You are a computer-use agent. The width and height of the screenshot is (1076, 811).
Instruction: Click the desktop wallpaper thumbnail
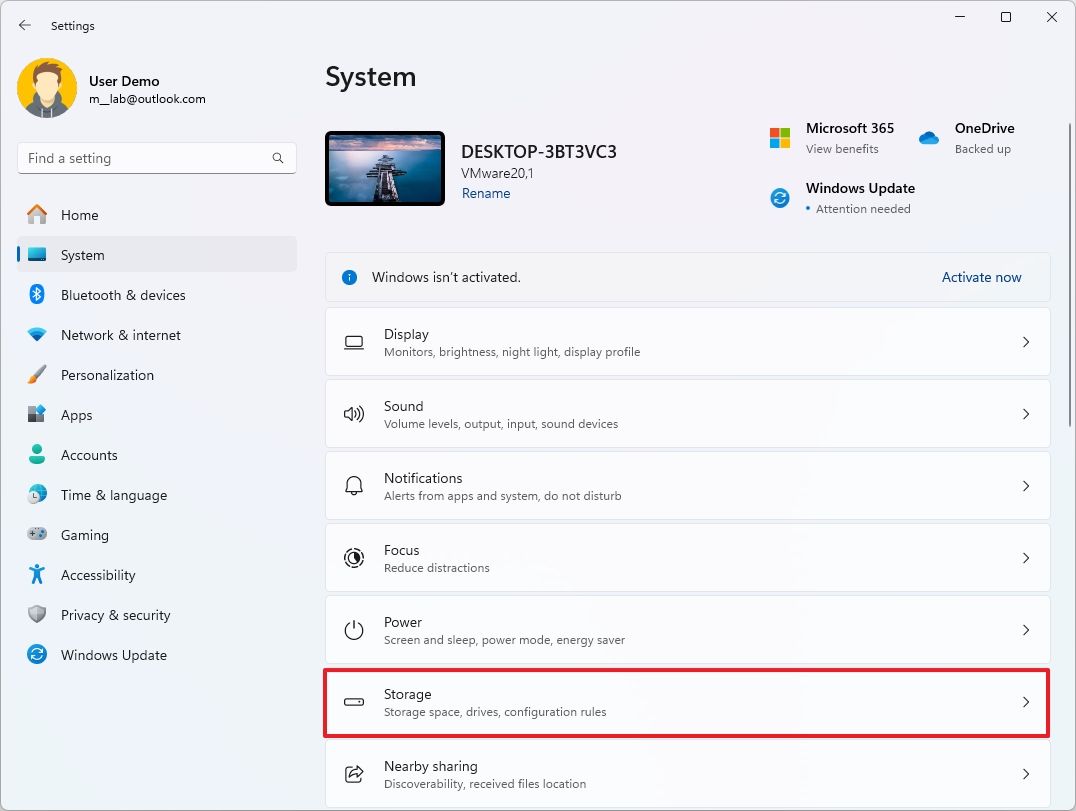tap(385, 168)
